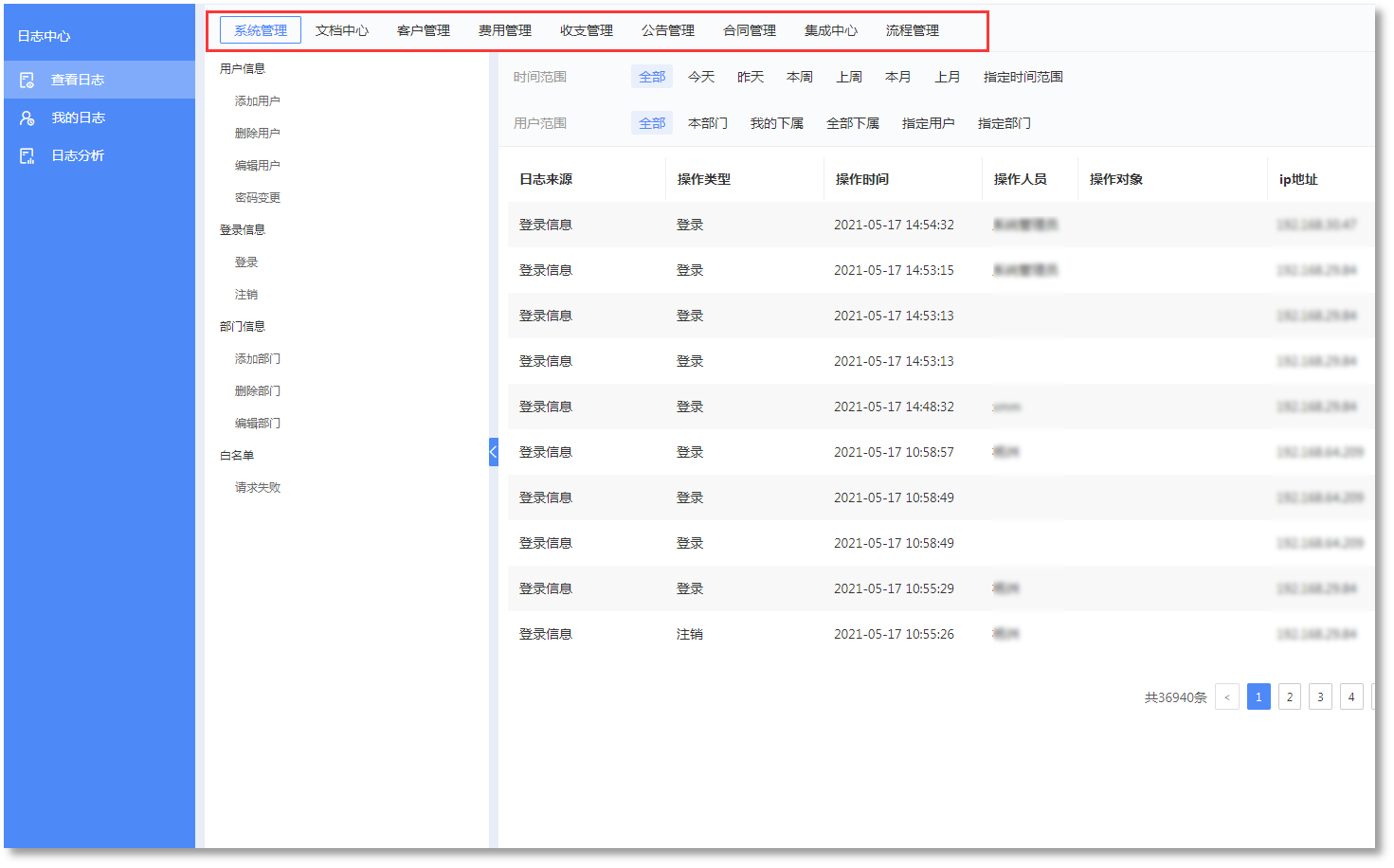Set user range to 我的下属
The height and width of the screenshot is (868, 1394).
click(x=777, y=123)
